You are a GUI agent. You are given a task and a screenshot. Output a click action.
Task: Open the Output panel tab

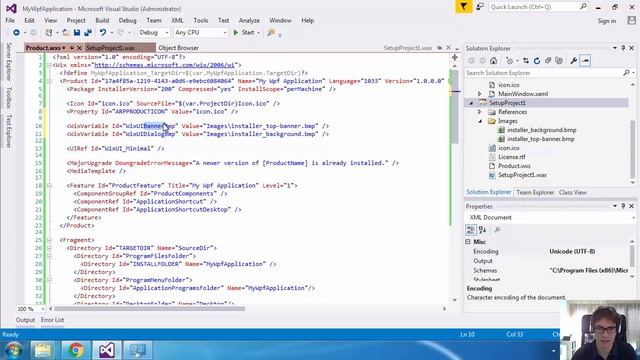coord(25,320)
